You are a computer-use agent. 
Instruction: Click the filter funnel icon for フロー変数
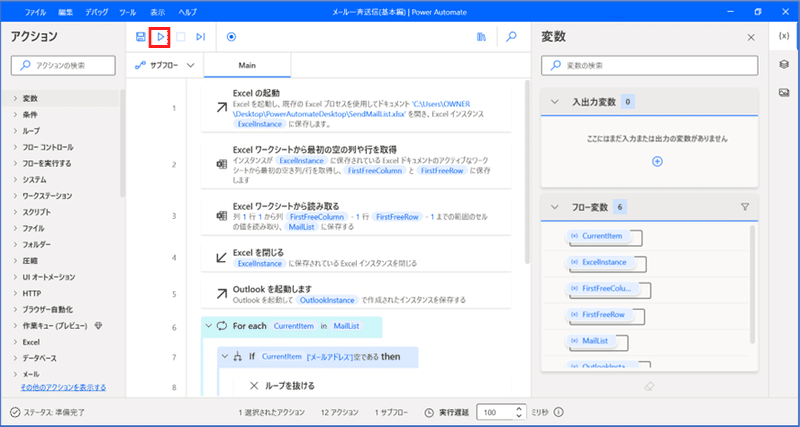tap(745, 207)
